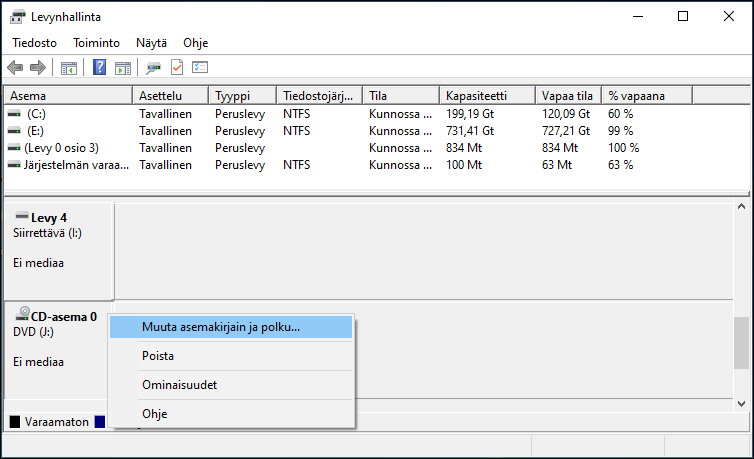
Task: Click the show/hide action pane icon
Action: click(123, 67)
